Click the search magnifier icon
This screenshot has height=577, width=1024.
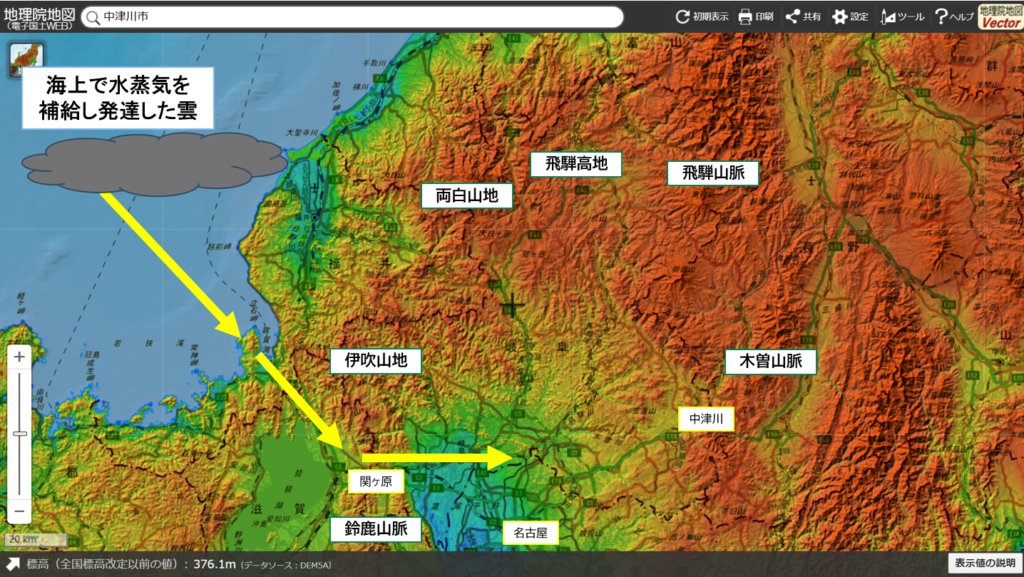92,17
